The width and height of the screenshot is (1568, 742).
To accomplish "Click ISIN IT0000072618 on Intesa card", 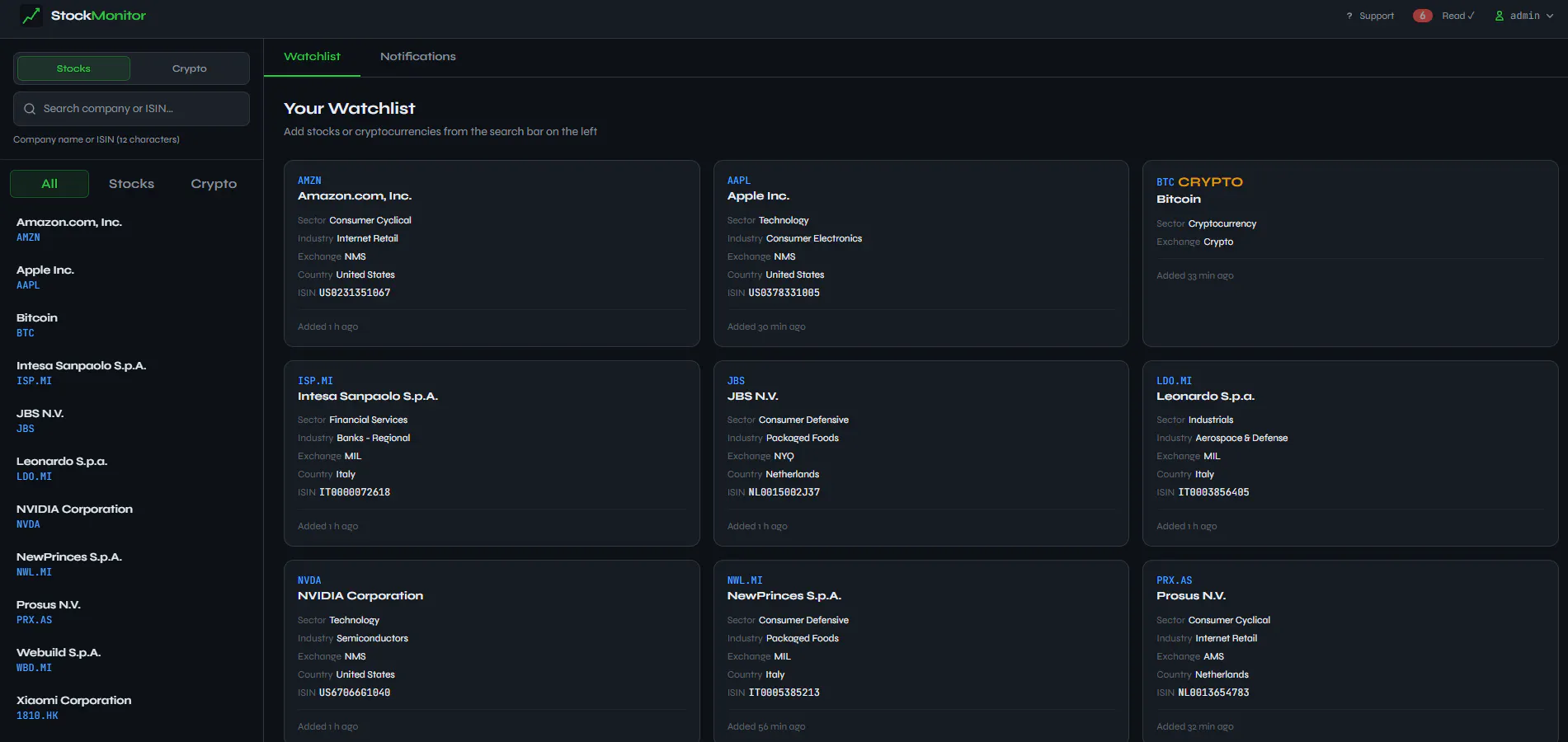I will (355, 492).
